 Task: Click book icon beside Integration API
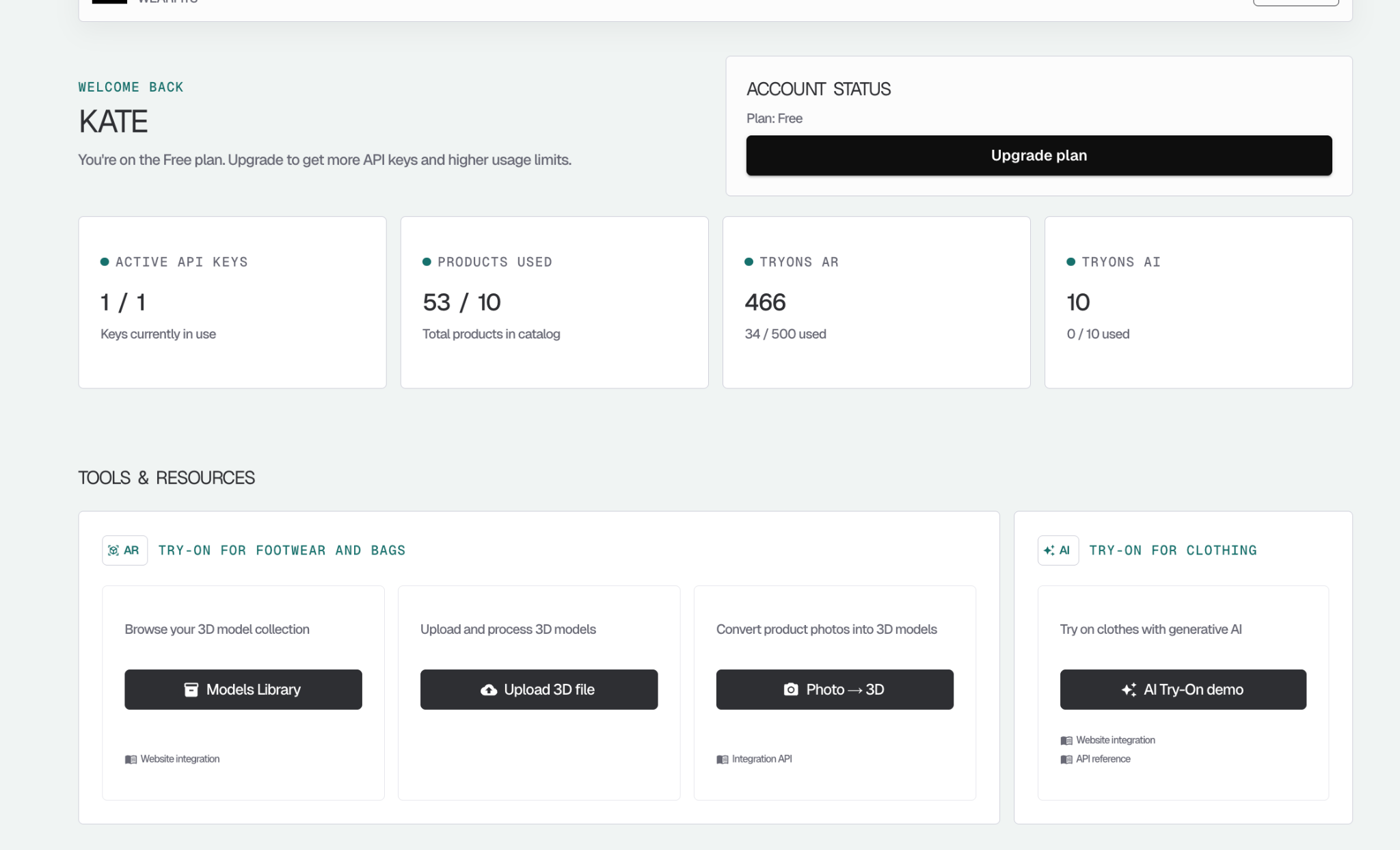click(722, 760)
